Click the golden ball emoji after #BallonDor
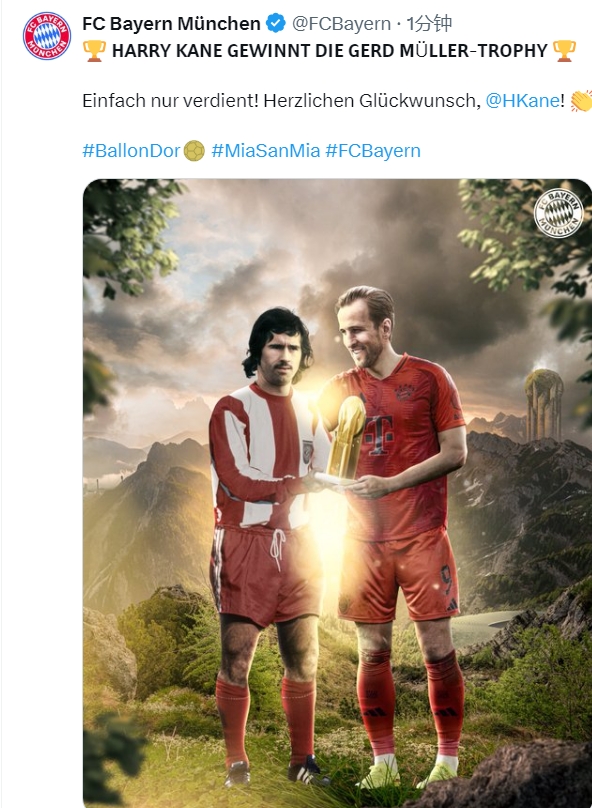 (x=194, y=151)
